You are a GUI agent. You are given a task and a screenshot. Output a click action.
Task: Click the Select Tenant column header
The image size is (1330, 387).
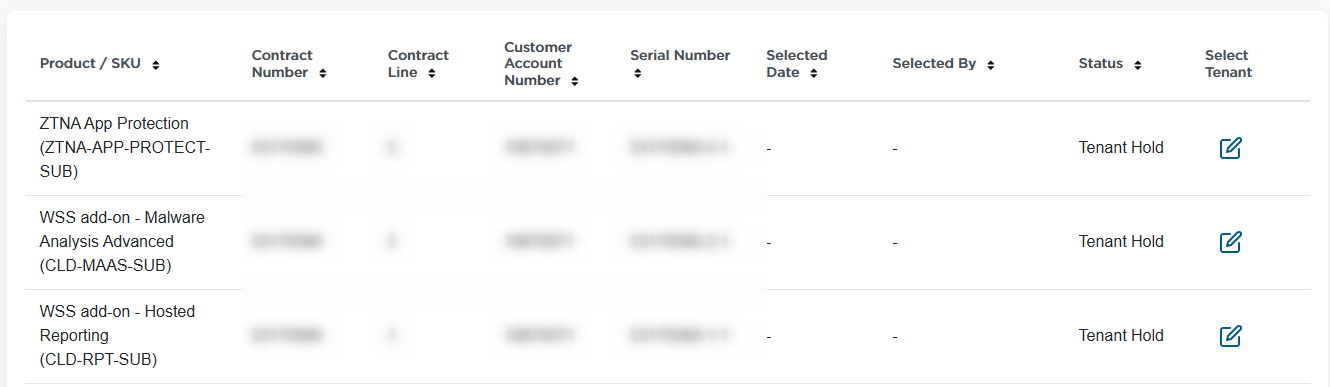1228,64
